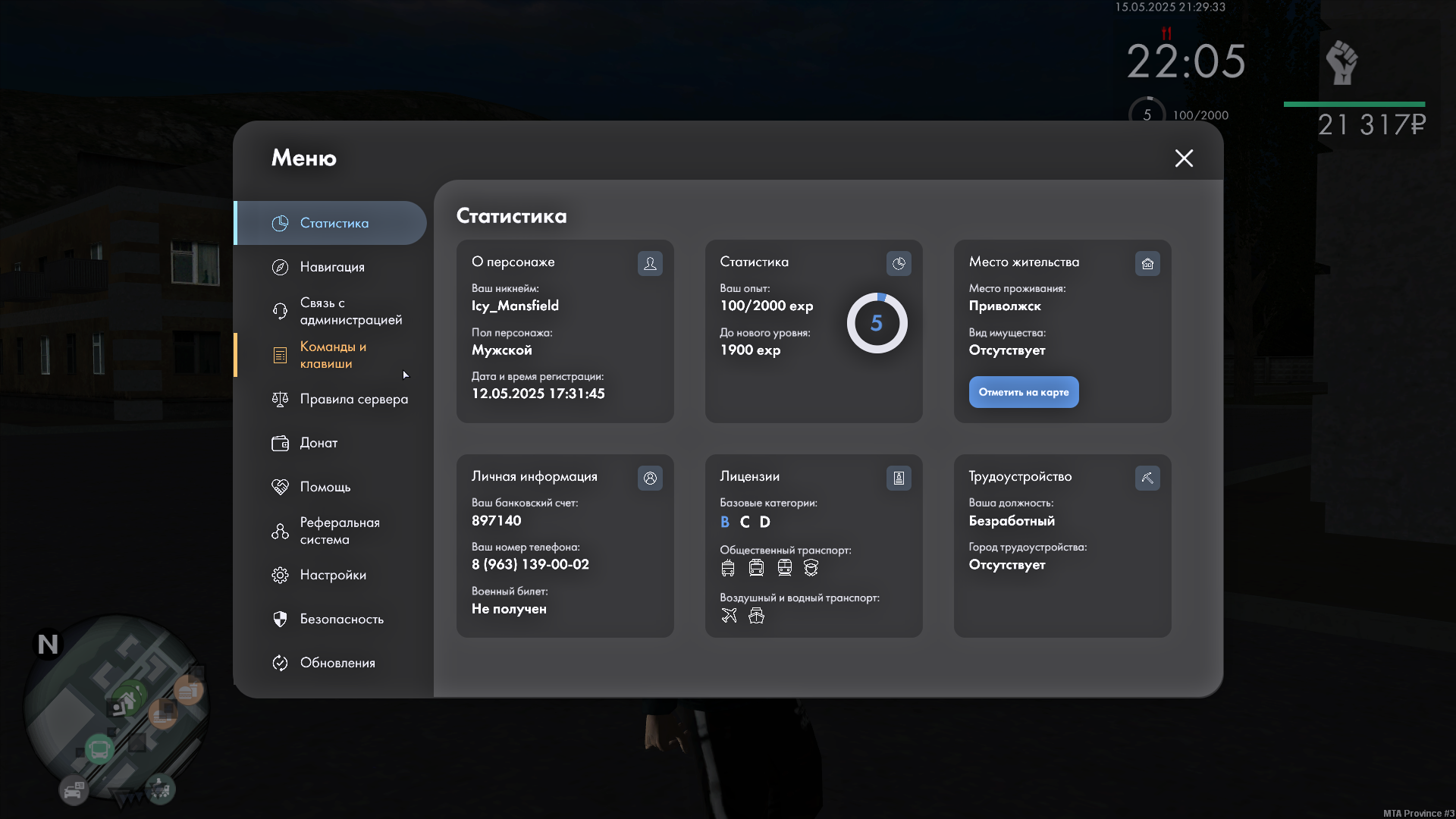Click the chart icon in Статистика card
The image size is (1456, 819).
coord(899,263)
